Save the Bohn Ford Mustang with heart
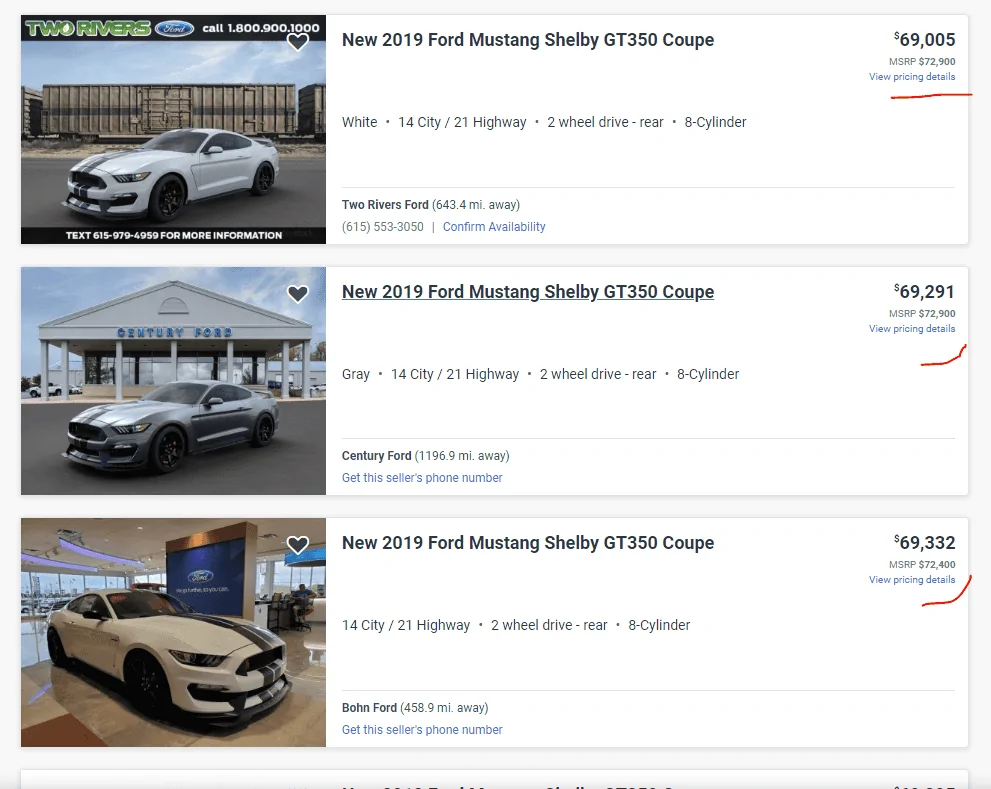The image size is (991, 789). 298,545
